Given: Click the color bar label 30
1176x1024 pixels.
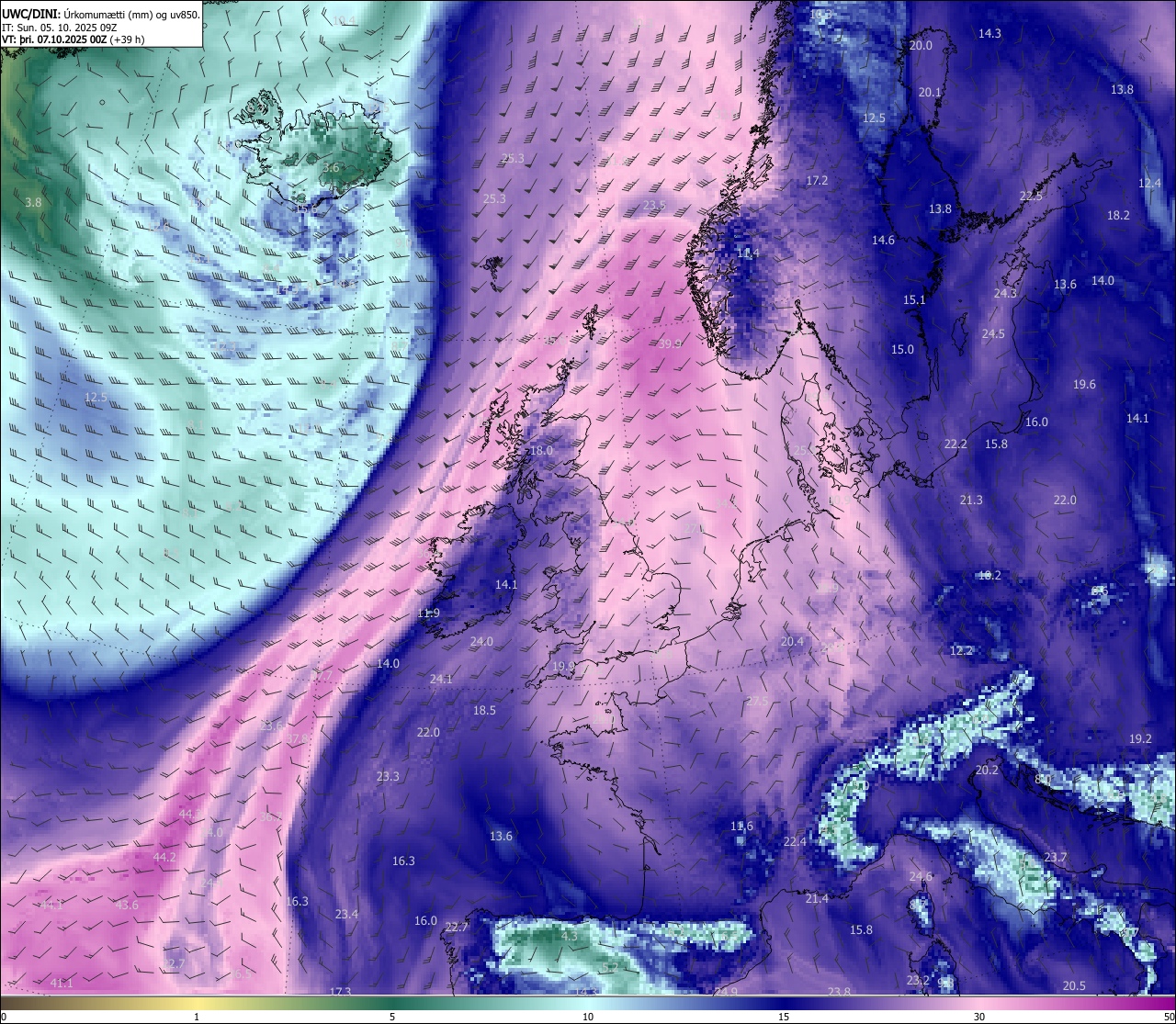Looking at the screenshot, I should 979,1017.
